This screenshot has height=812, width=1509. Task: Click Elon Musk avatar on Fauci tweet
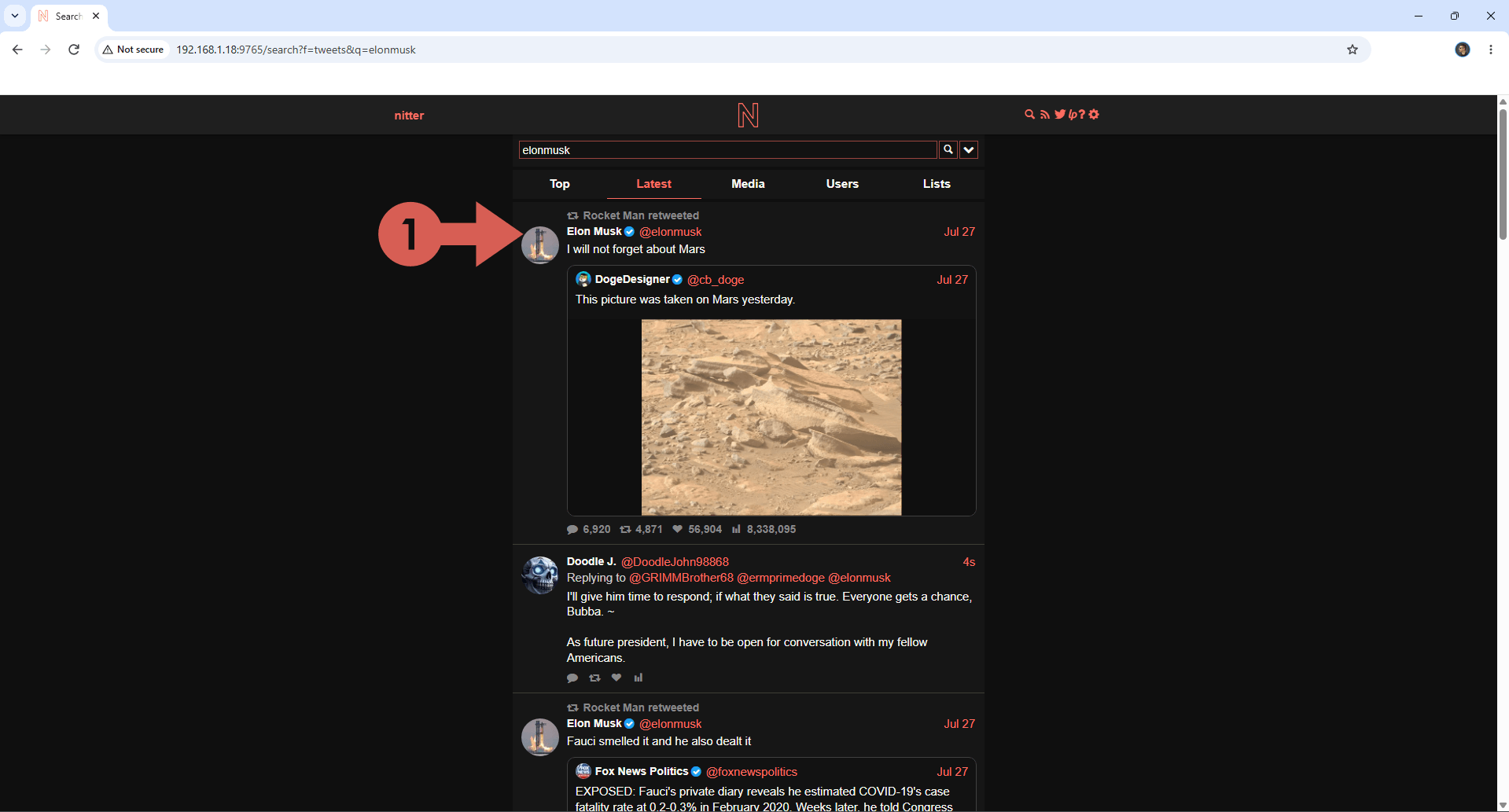point(540,737)
